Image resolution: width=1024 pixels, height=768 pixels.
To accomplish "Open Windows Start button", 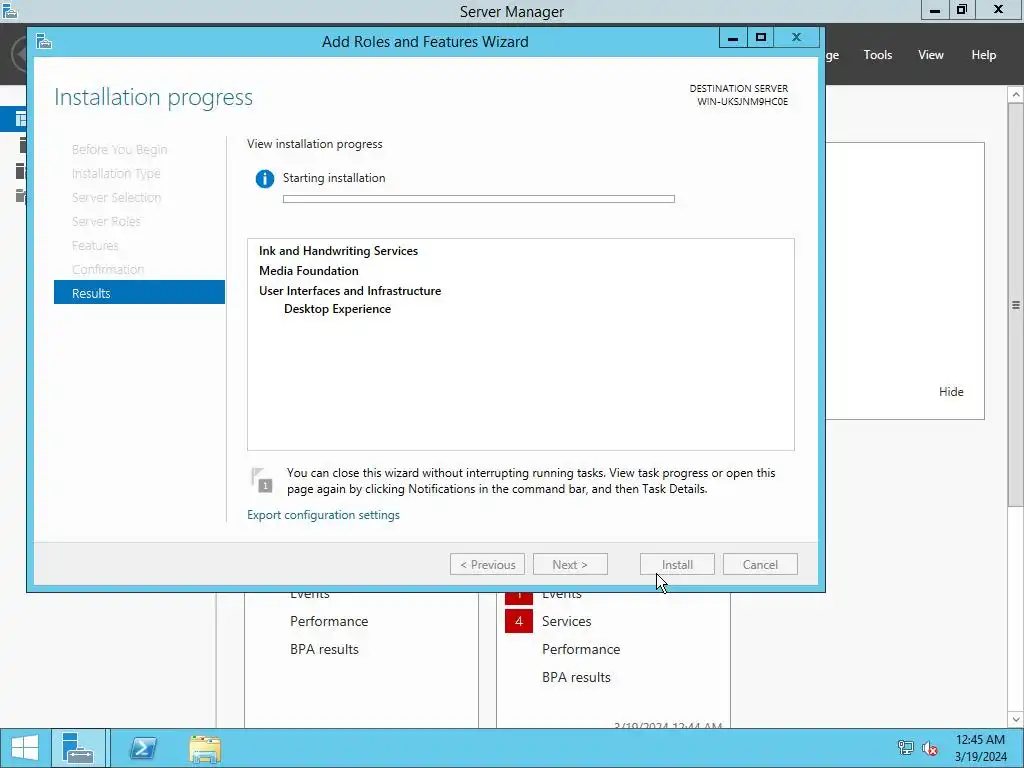I will click(x=25, y=748).
